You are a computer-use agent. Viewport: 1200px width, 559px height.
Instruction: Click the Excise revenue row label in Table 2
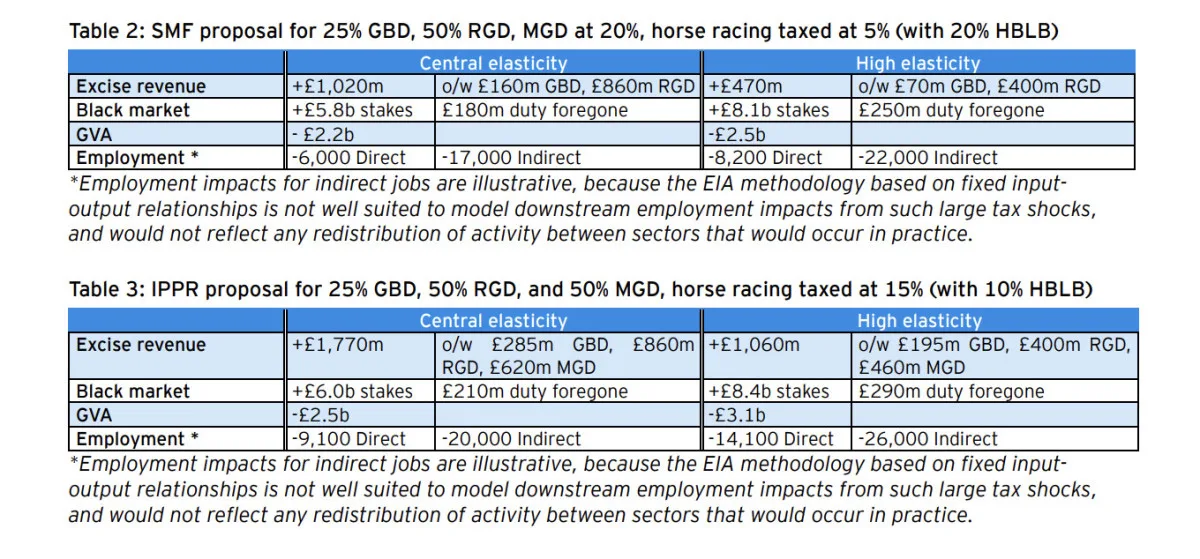coord(141,86)
